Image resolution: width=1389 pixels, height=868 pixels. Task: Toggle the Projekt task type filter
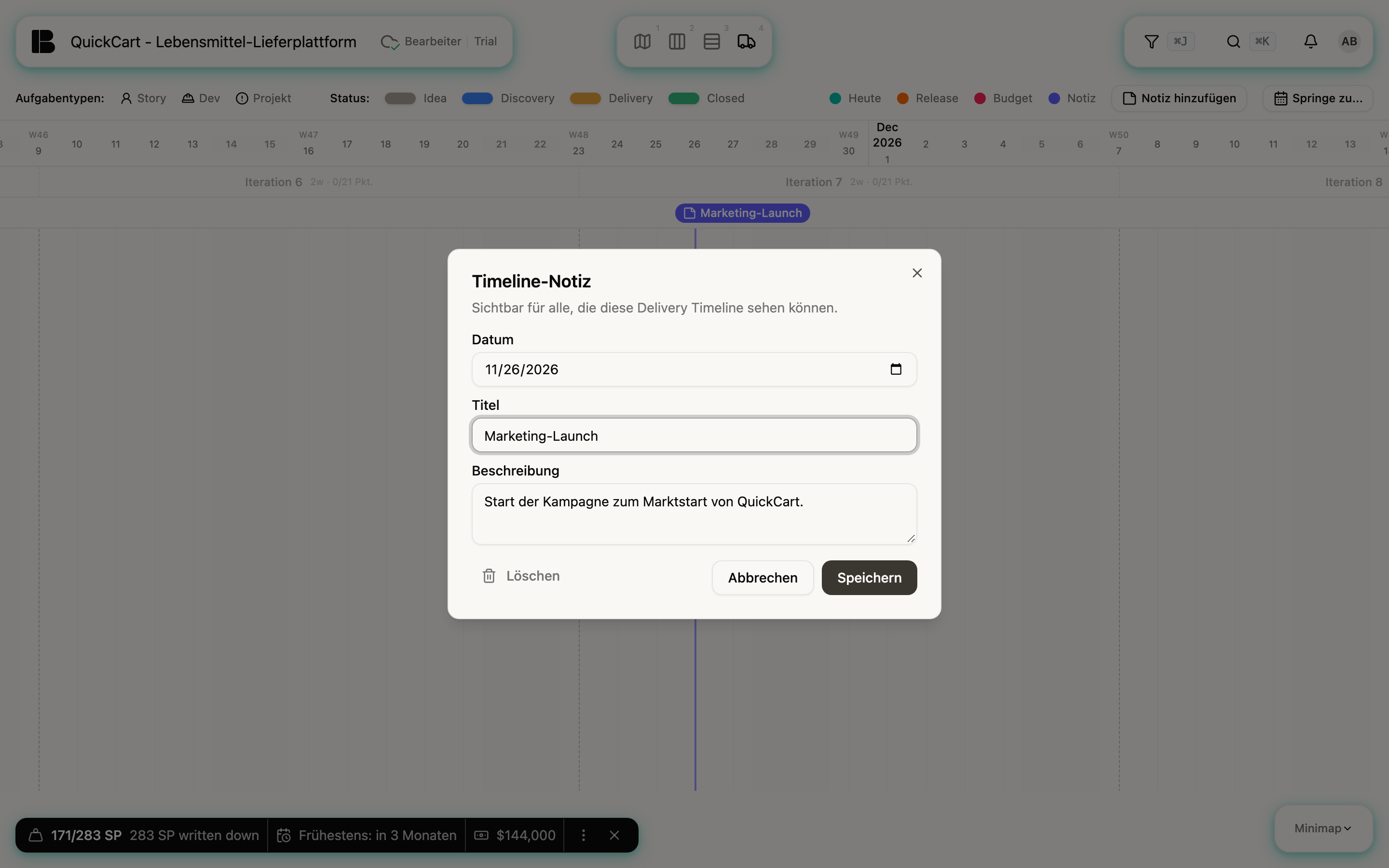click(x=263, y=98)
